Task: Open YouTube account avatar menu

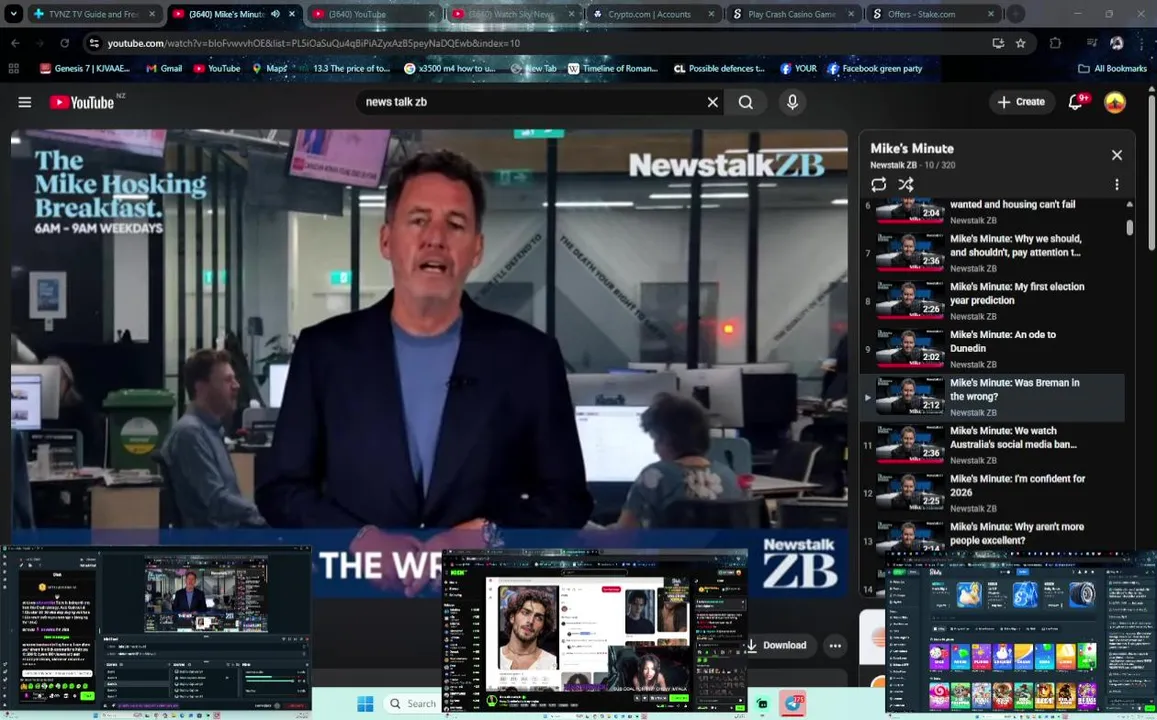Action: 1114,102
